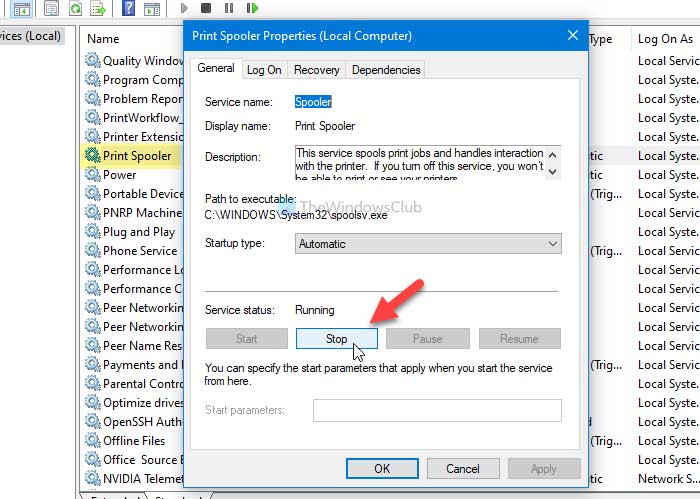Click gear icon beside PrintWorkflow service
Screen dimensions: 700x499
coord(92,117)
